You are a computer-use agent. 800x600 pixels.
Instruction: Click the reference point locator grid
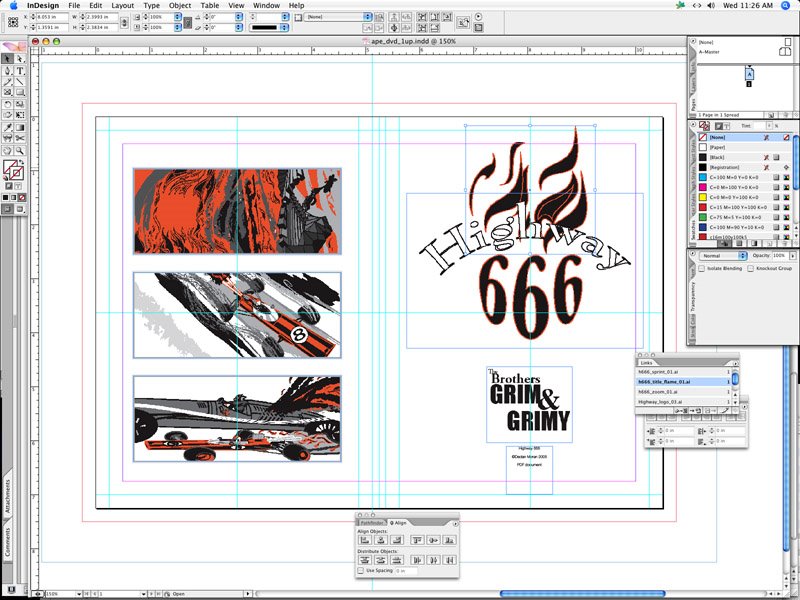tap(13, 21)
